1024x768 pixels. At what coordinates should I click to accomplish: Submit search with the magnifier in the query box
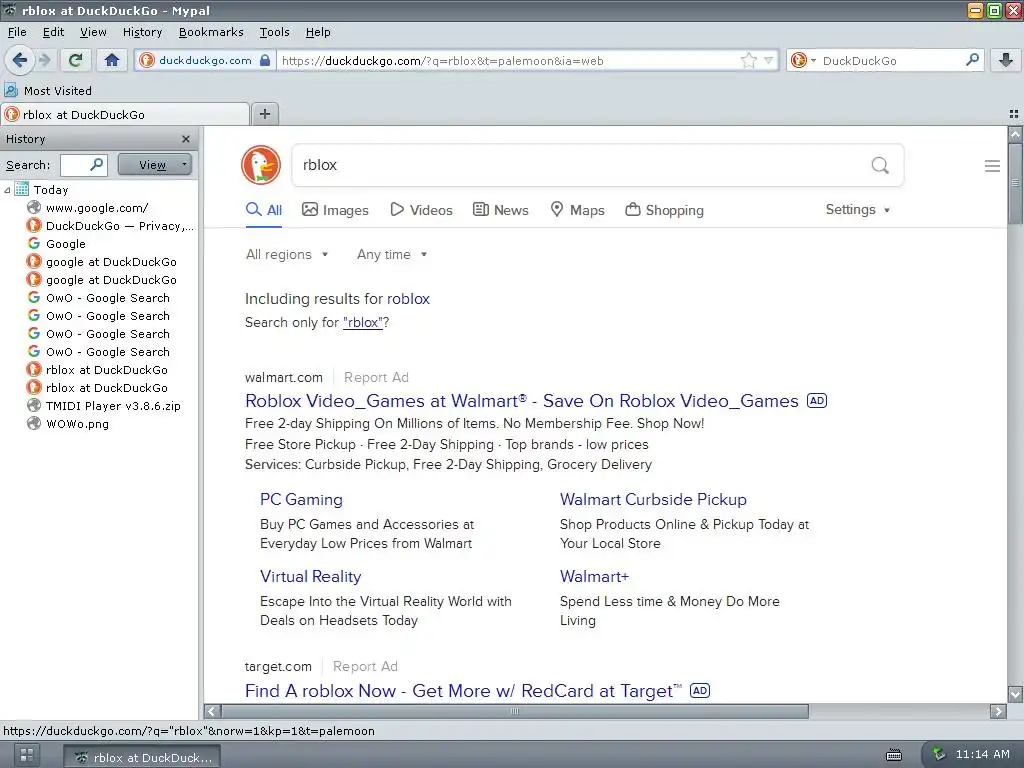click(880, 165)
